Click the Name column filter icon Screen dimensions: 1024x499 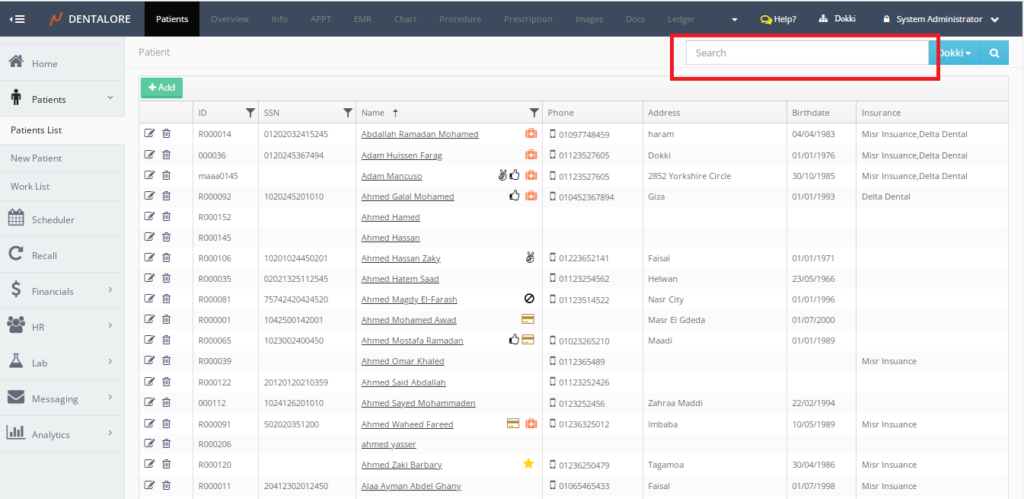[x=534, y=113]
